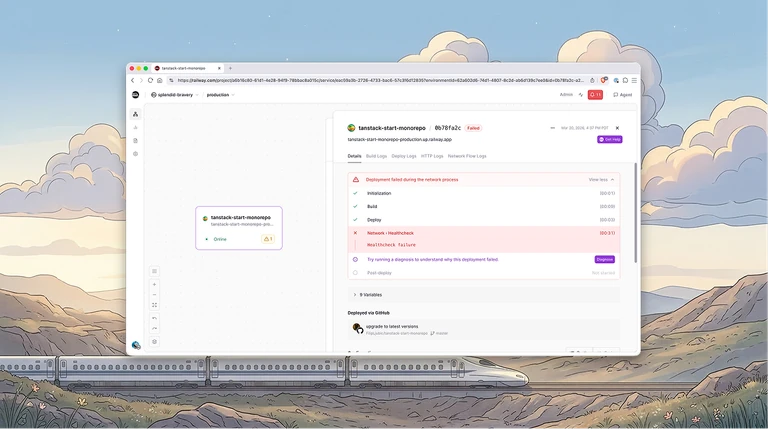Click the Network › Healthcheck failed step
Screen dimensions: 768x429
pyautogui.click(x=483, y=233)
